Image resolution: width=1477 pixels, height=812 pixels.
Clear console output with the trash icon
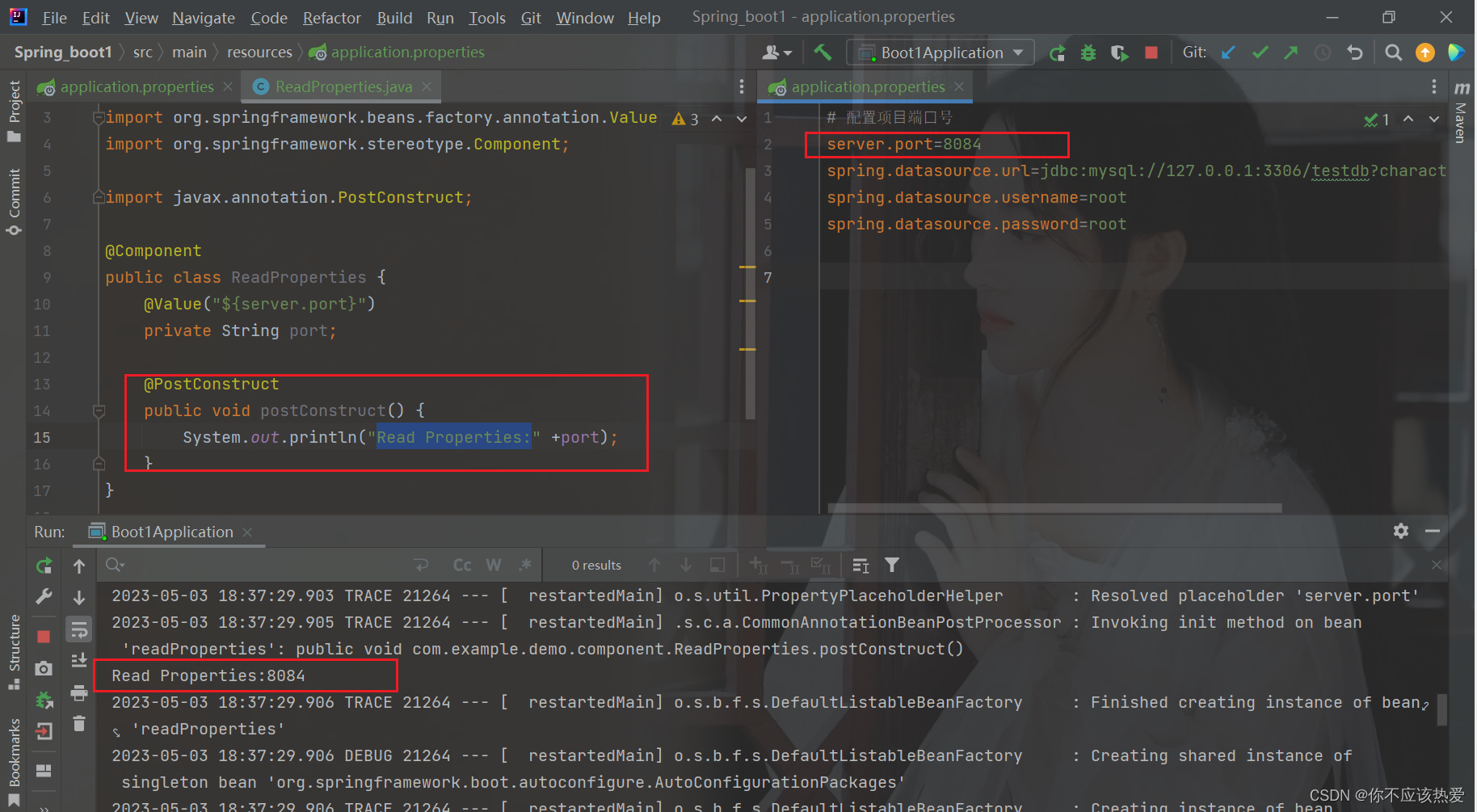tap(78, 724)
